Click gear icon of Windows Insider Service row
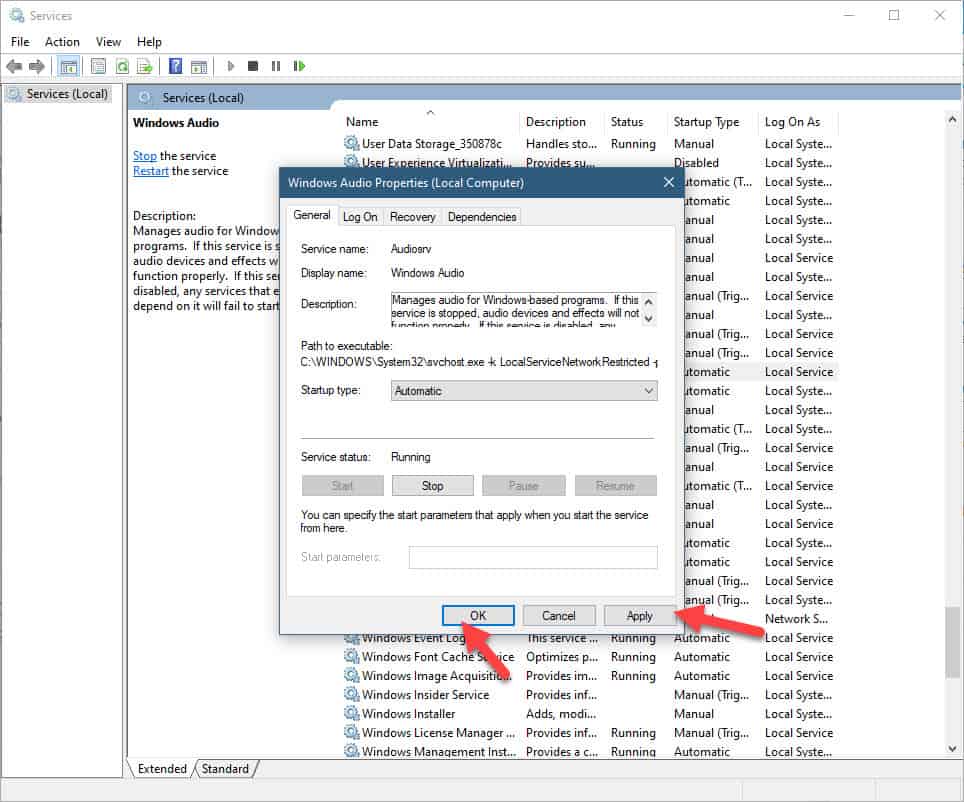This screenshot has height=802, width=964. coord(351,694)
